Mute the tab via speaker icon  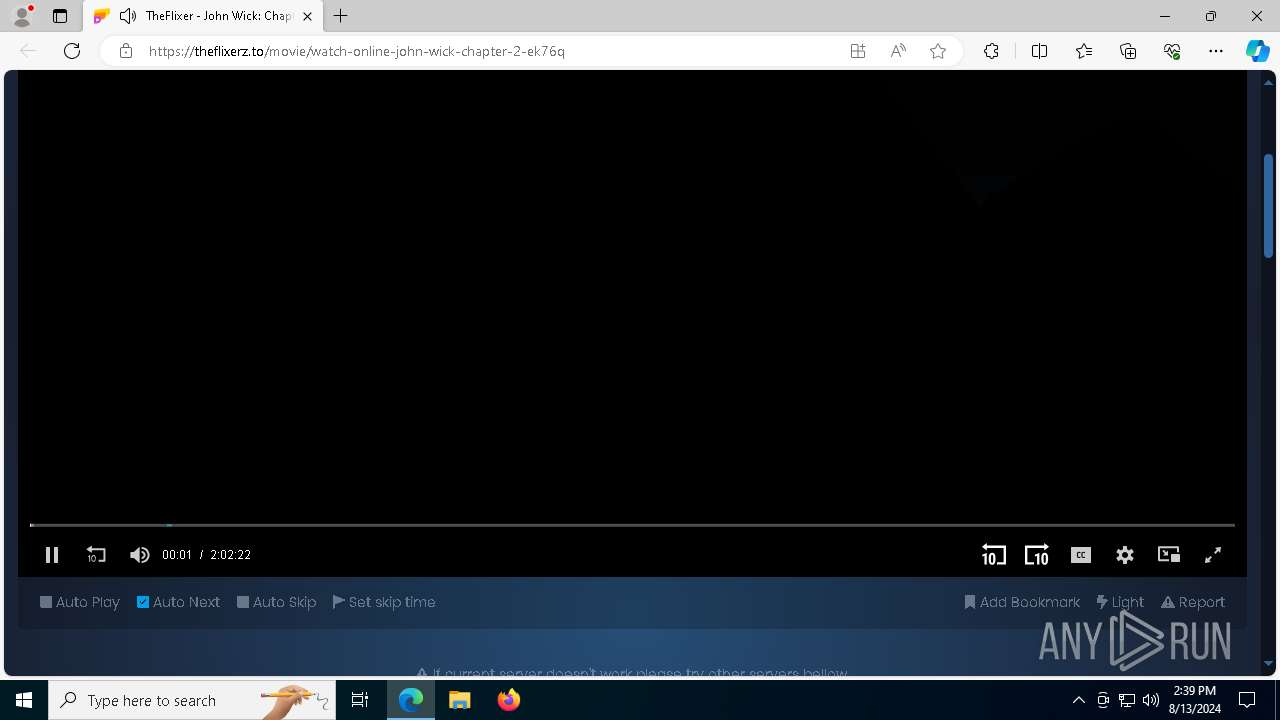pyautogui.click(x=128, y=16)
